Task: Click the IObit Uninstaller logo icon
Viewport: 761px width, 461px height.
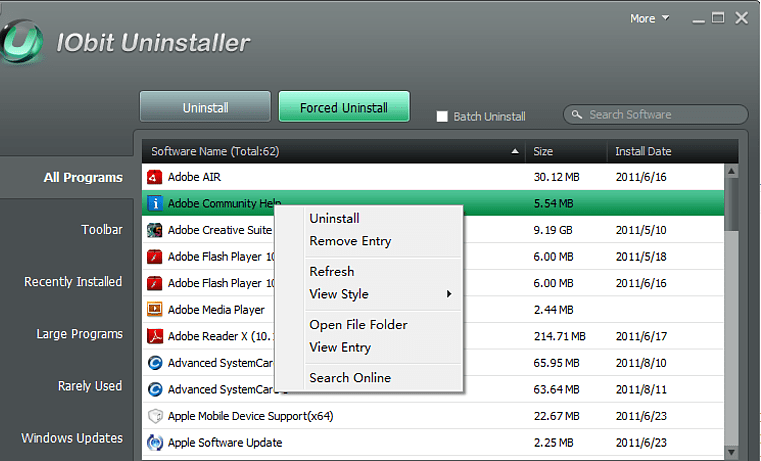Action: coord(20,42)
